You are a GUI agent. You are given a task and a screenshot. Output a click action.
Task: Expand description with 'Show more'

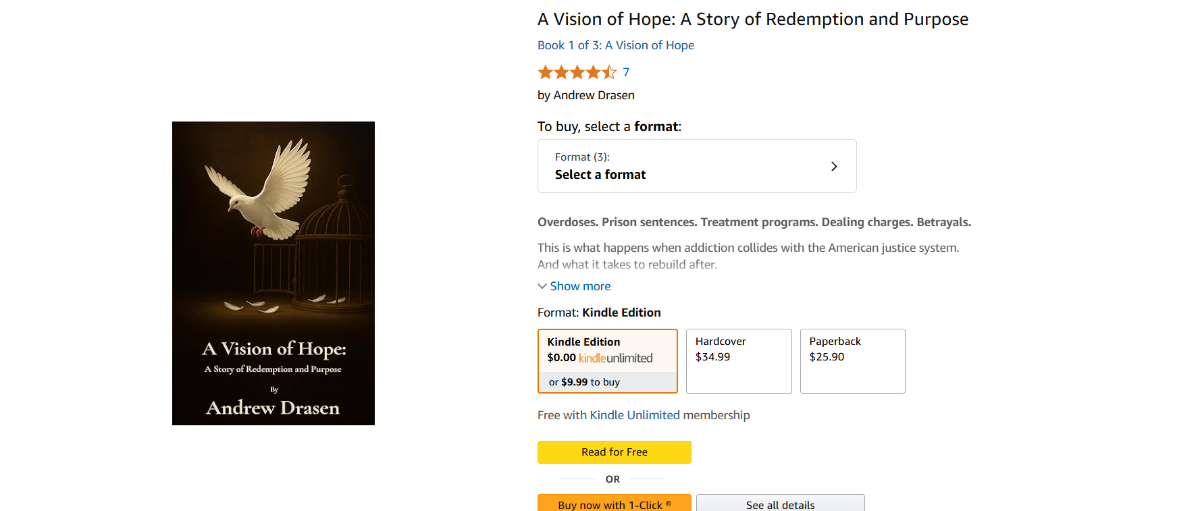(x=580, y=286)
